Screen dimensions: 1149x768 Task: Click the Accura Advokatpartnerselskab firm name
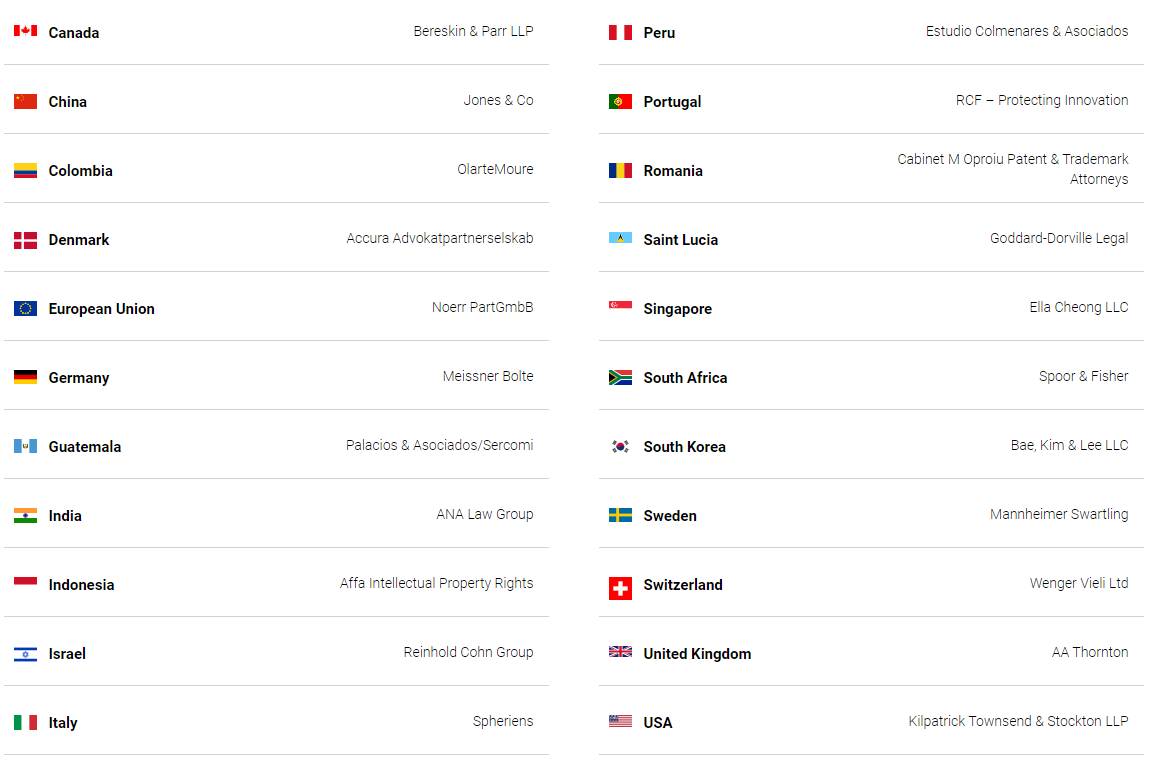pos(440,238)
